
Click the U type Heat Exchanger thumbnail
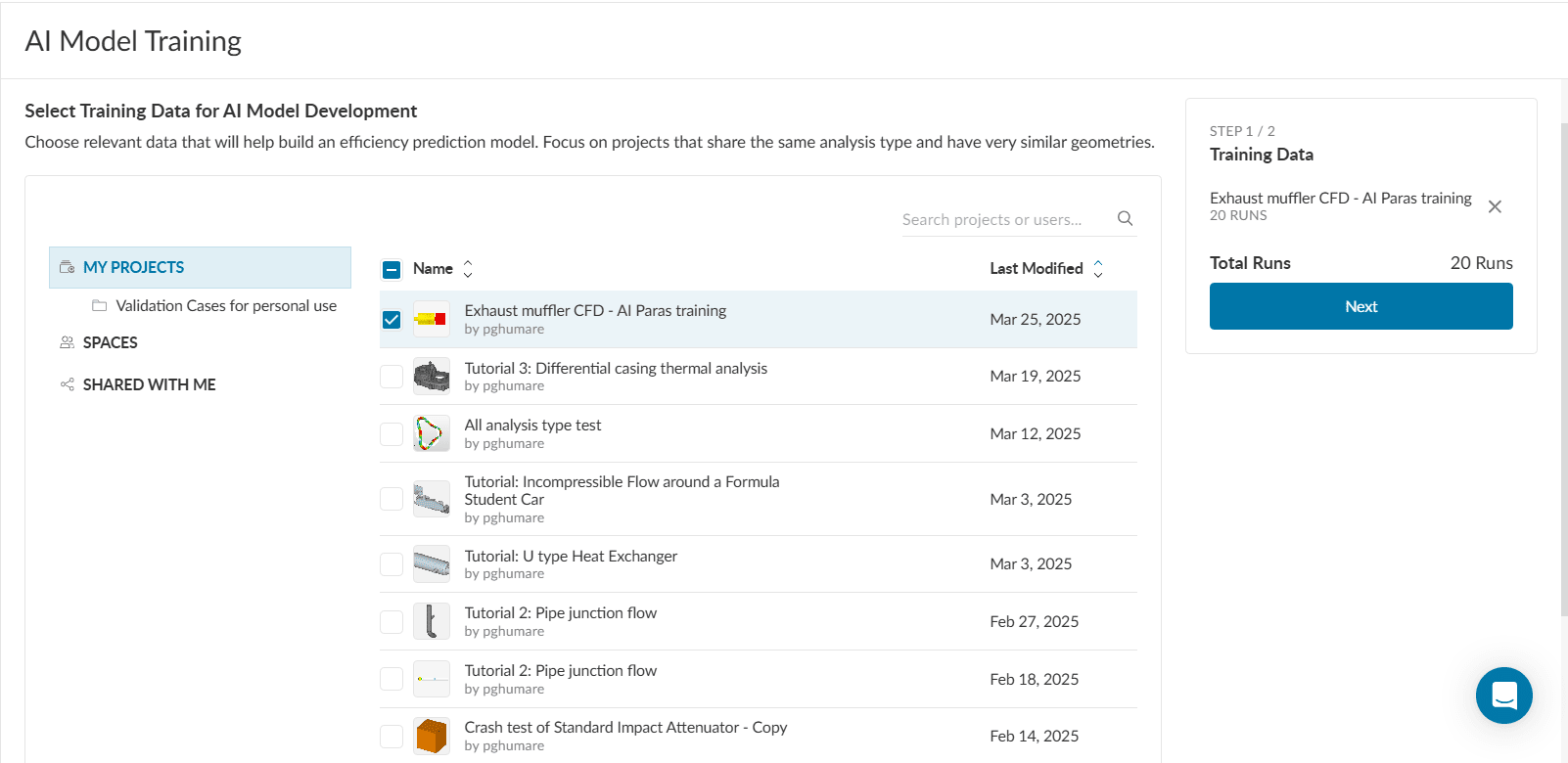(x=431, y=563)
